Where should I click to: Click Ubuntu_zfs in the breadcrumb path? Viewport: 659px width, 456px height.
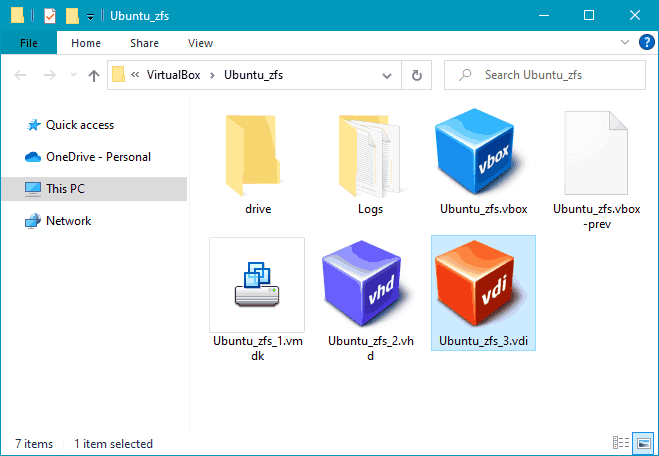[253, 75]
